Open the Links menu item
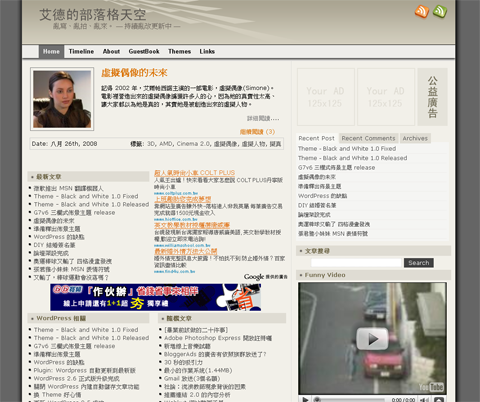Image resolution: width=480 pixels, height=402 pixels. pyautogui.click(x=207, y=51)
